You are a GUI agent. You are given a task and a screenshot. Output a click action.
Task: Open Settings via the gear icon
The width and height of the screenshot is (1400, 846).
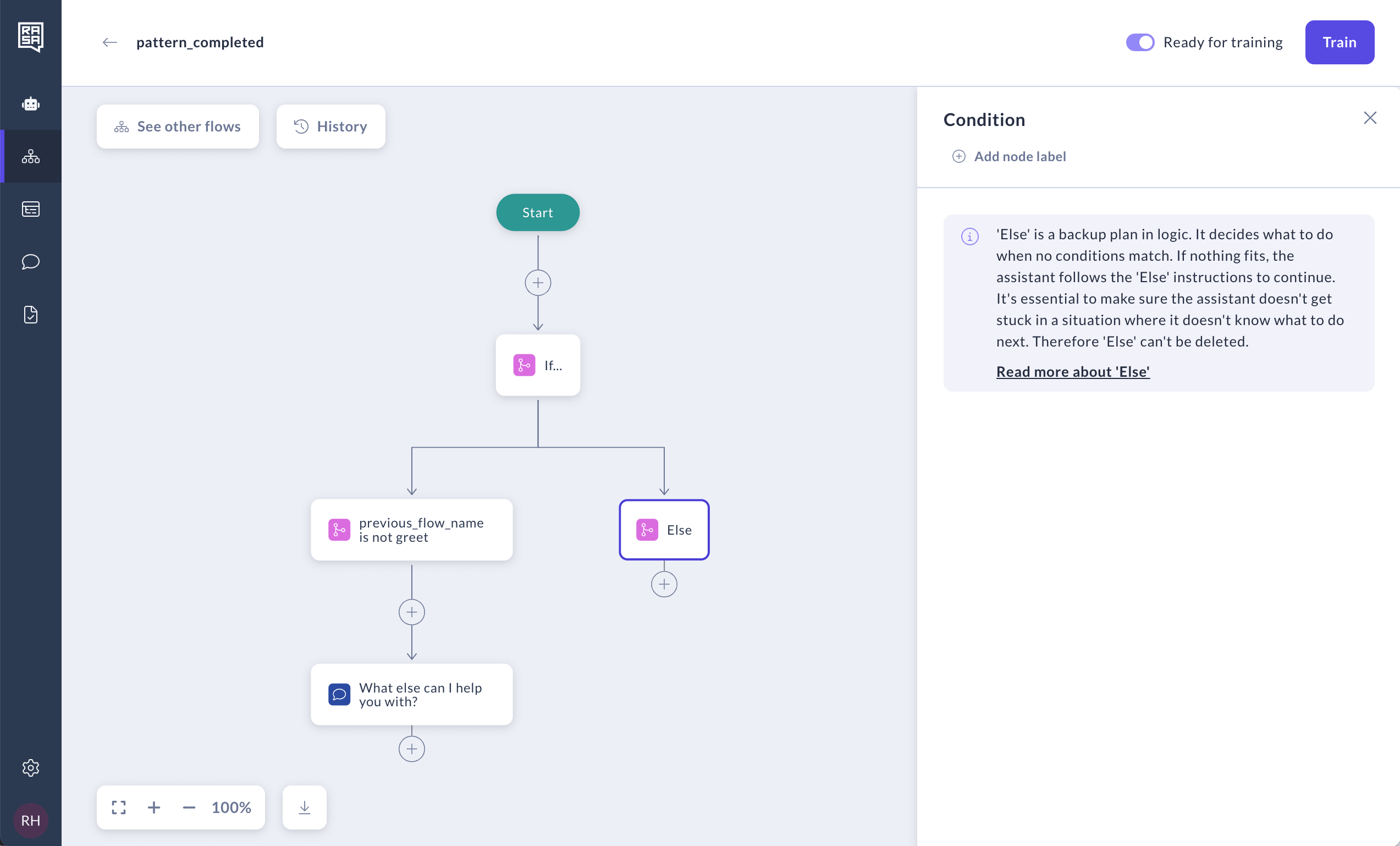(31, 768)
